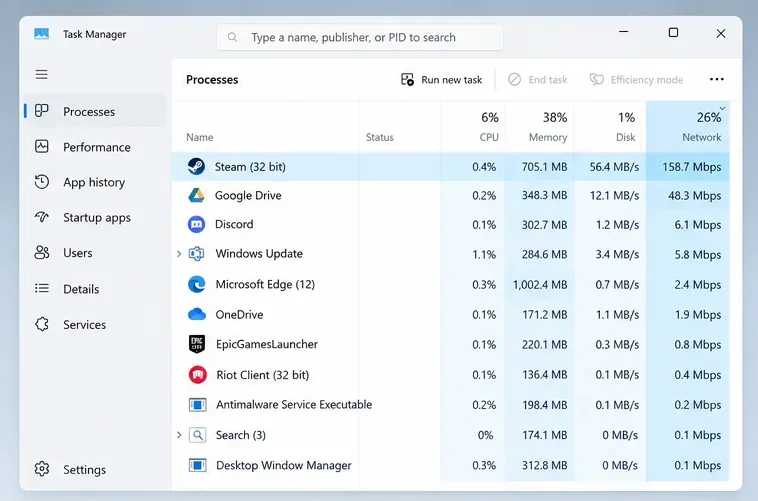Image resolution: width=758 pixels, height=501 pixels.
Task: Switch to the Services tab
Action: (85, 324)
